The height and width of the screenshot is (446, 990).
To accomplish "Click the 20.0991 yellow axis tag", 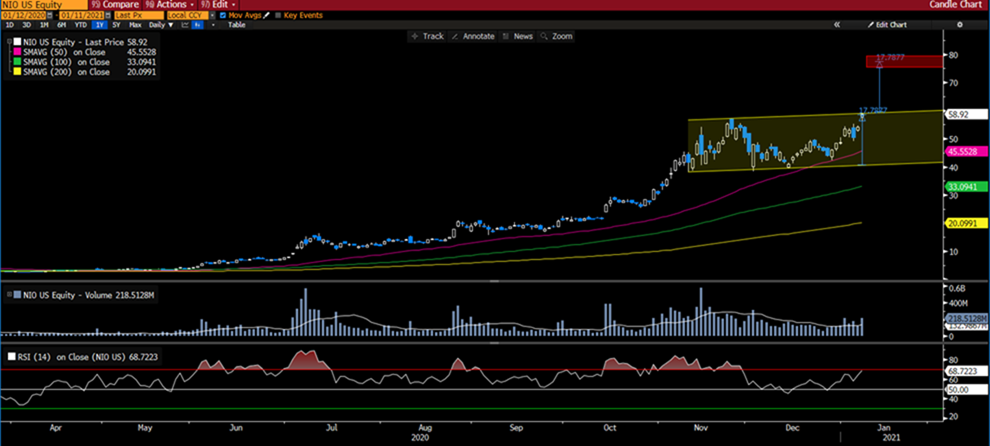I will pyautogui.click(x=965, y=223).
